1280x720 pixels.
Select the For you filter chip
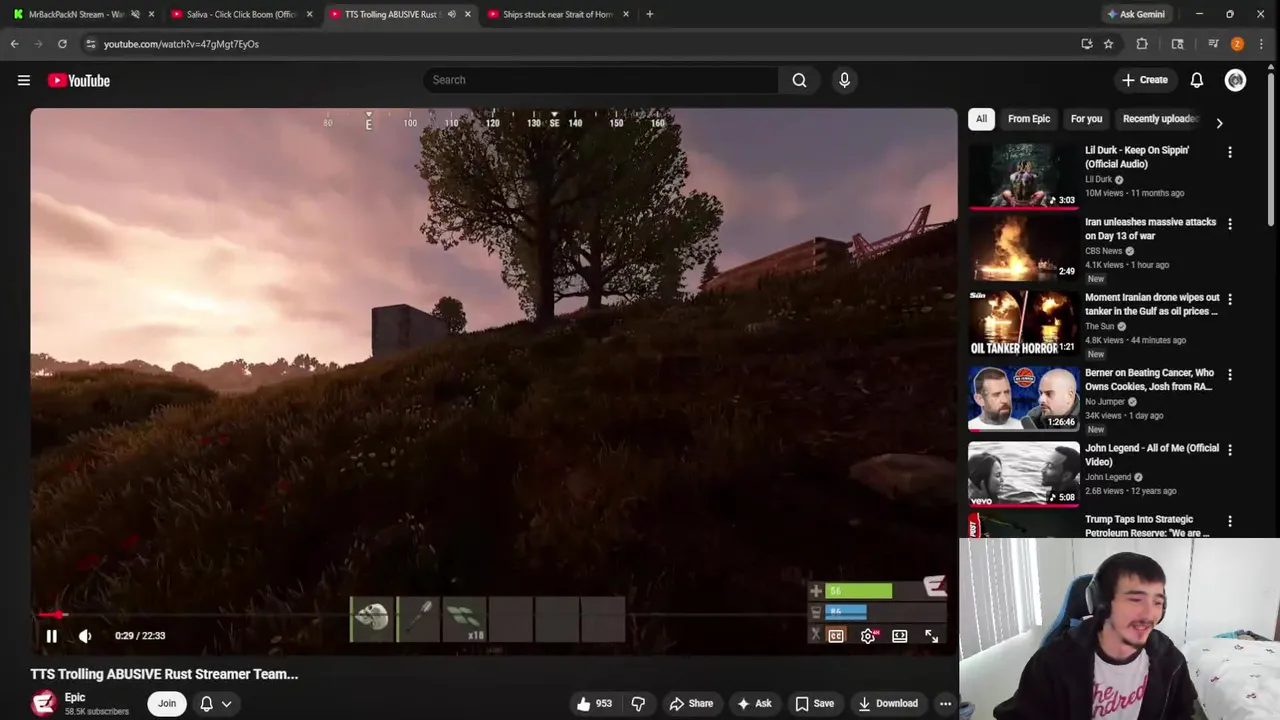[x=1086, y=119]
